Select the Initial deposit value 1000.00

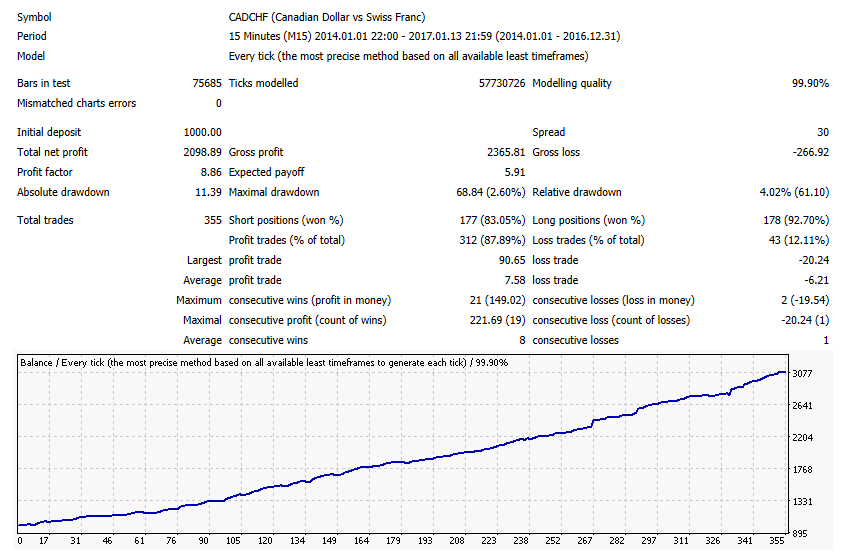pyautogui.click(x=202, y=132)
